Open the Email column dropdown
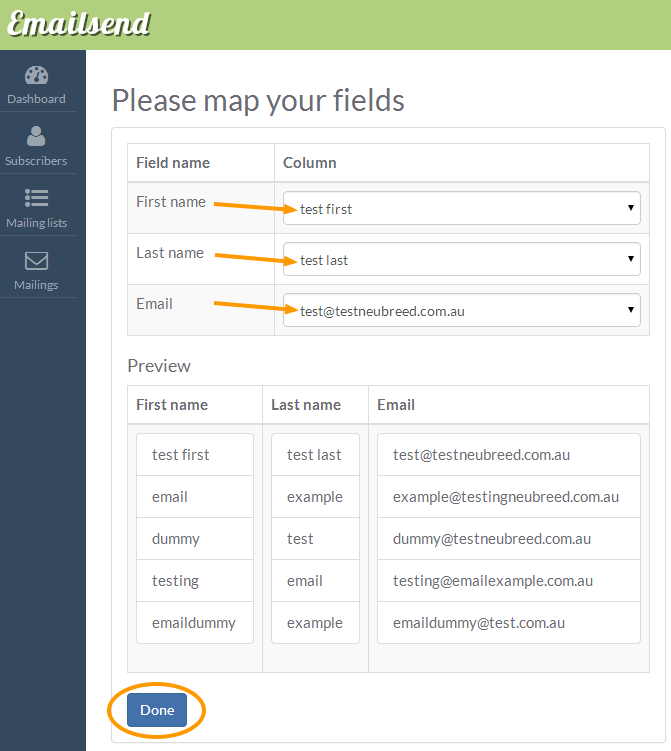The height and width of the screenshot is (751, 671). point(462,310)
